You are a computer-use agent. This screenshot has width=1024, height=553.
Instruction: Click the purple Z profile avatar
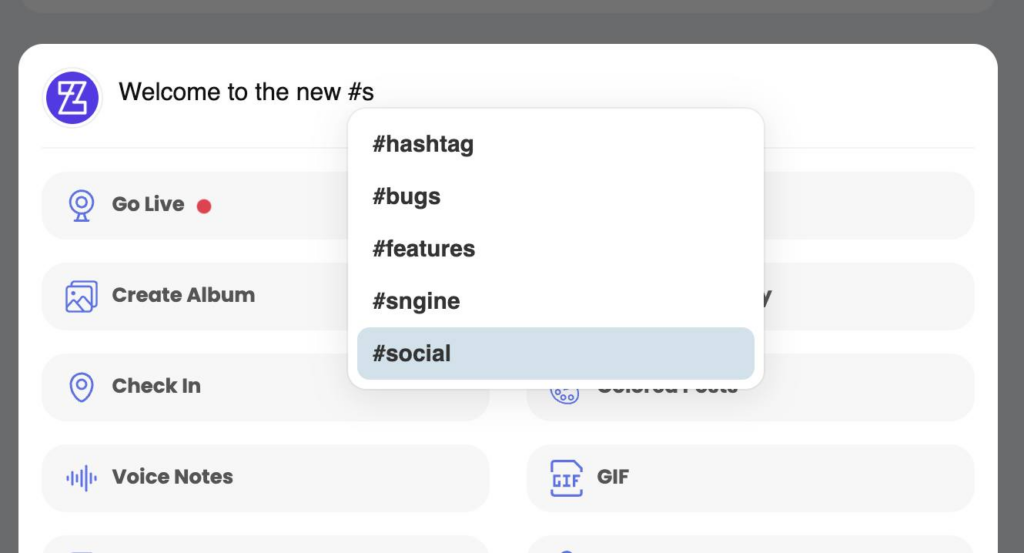(72, 98)
